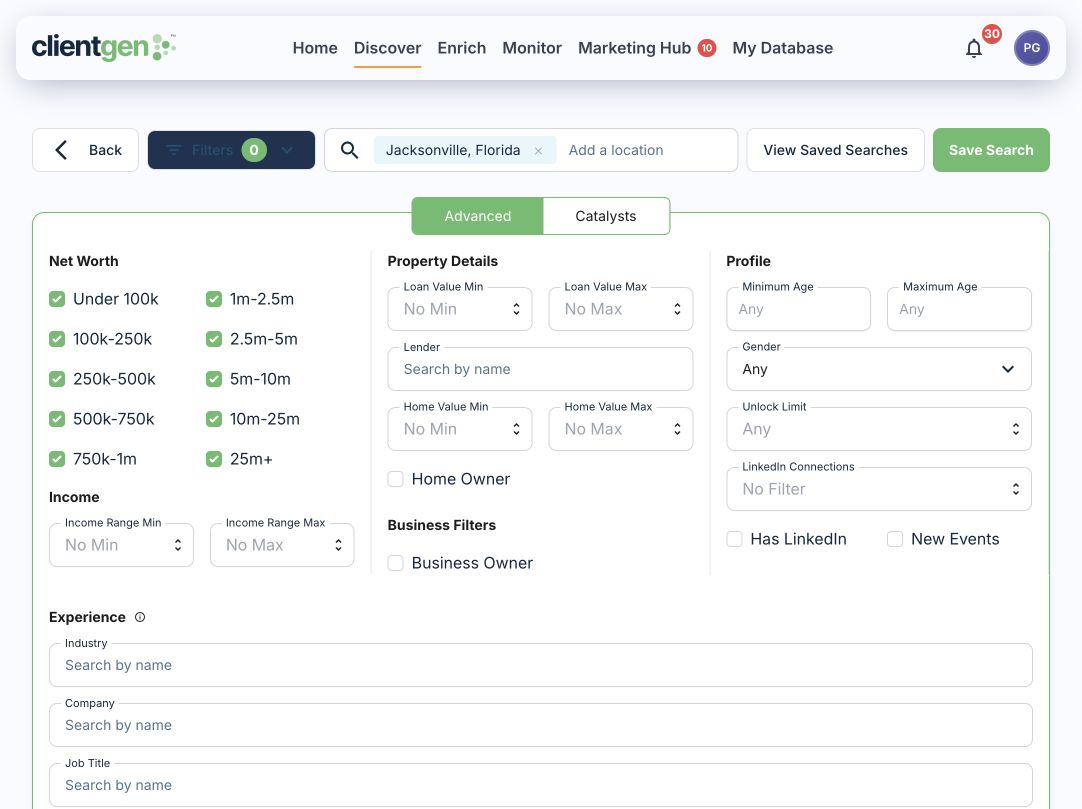The image size is (1082, 809).
Task: Click the Industry search field
Action: (540, 665)
